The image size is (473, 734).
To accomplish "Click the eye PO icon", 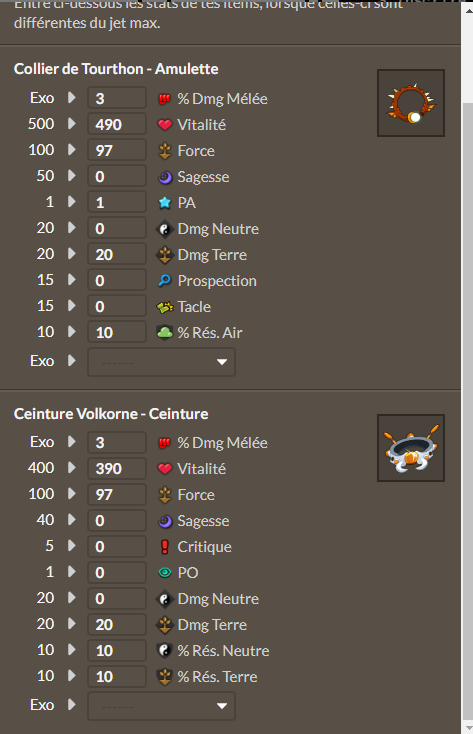I will point(164,573).
